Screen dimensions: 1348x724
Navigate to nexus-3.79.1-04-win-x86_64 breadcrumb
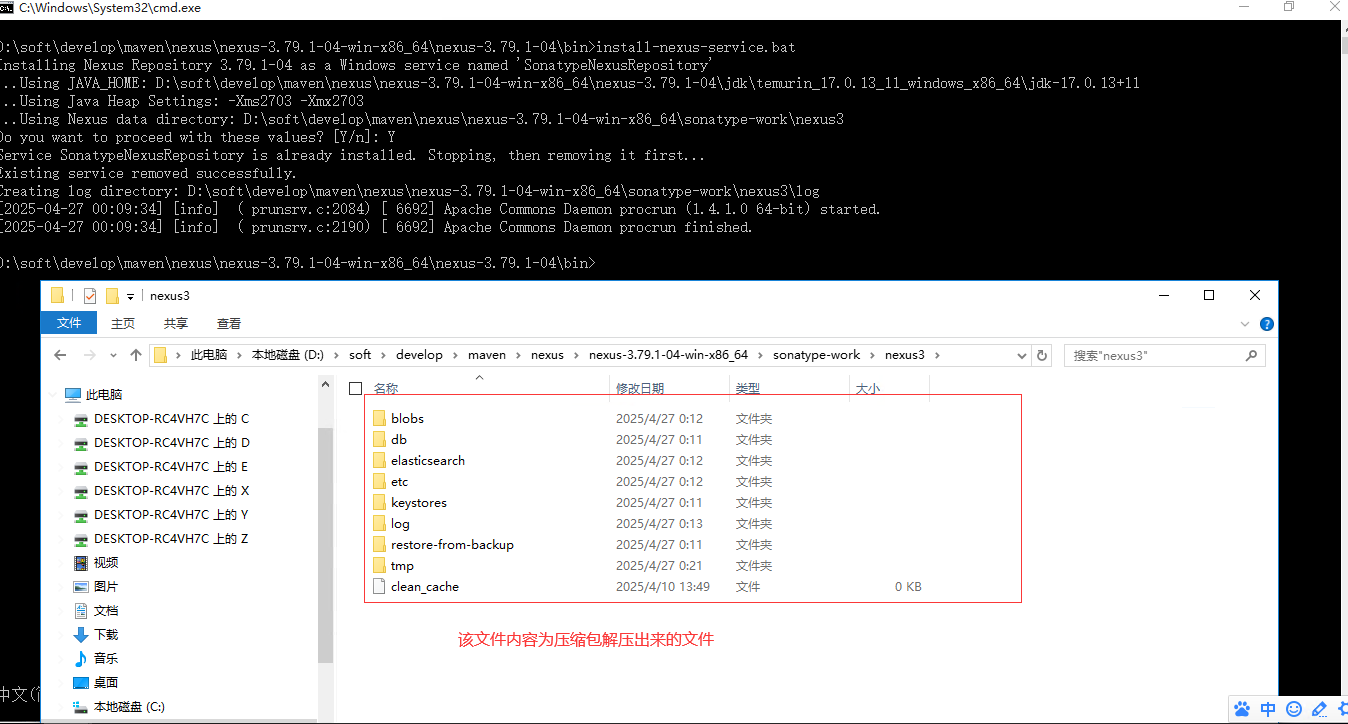click(x=668, y=355)
